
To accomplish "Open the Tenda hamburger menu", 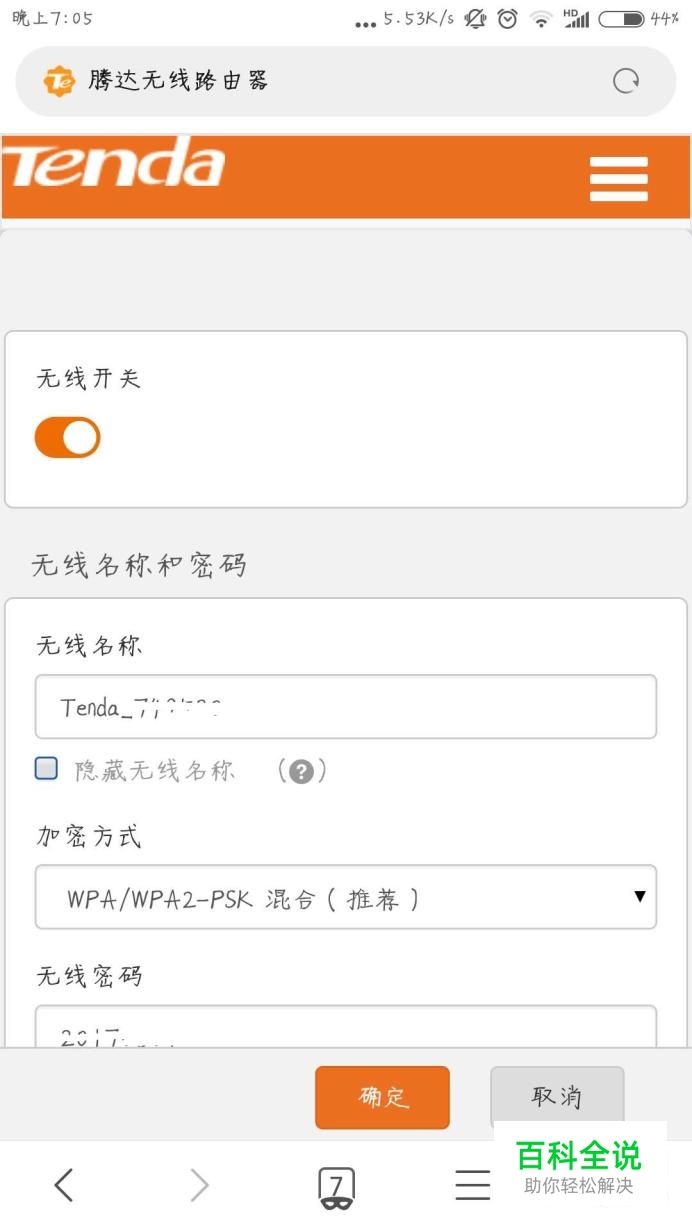I will (x=618, y=179).
